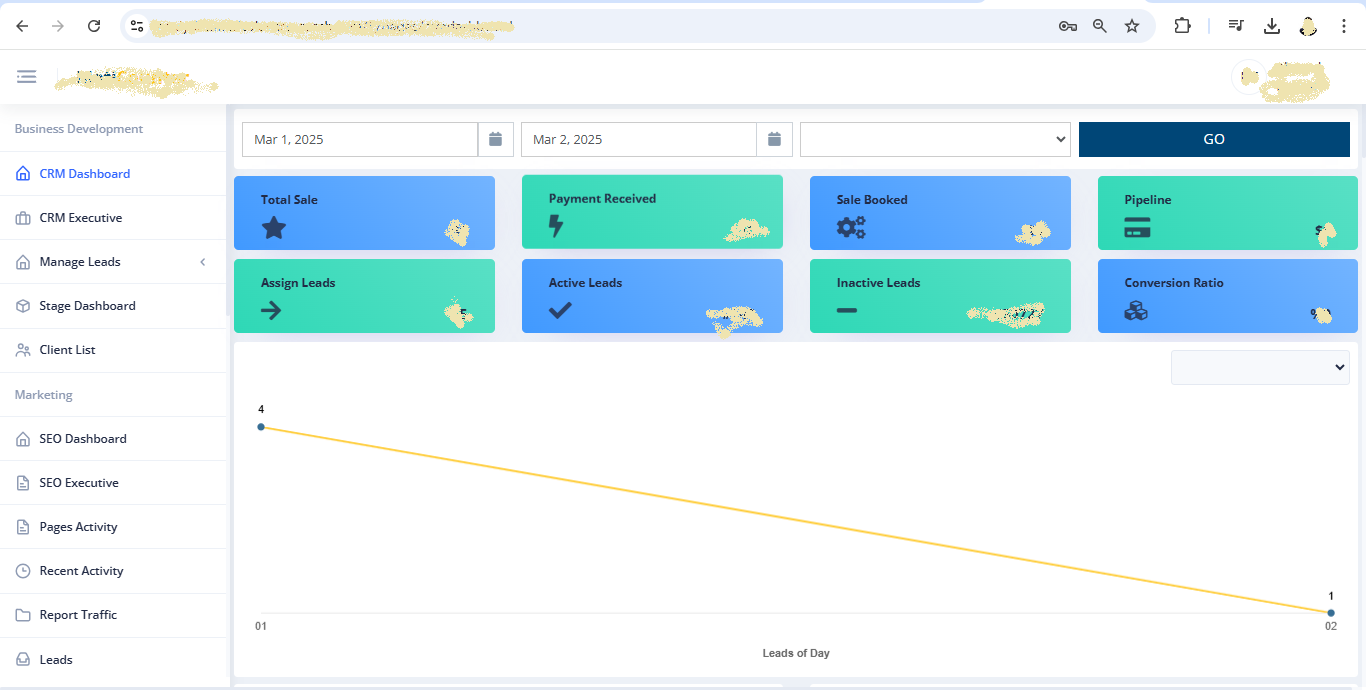Click the Total Sale star icon
The width and height of the screenshot is (1366, 690).
coord(274,228)
